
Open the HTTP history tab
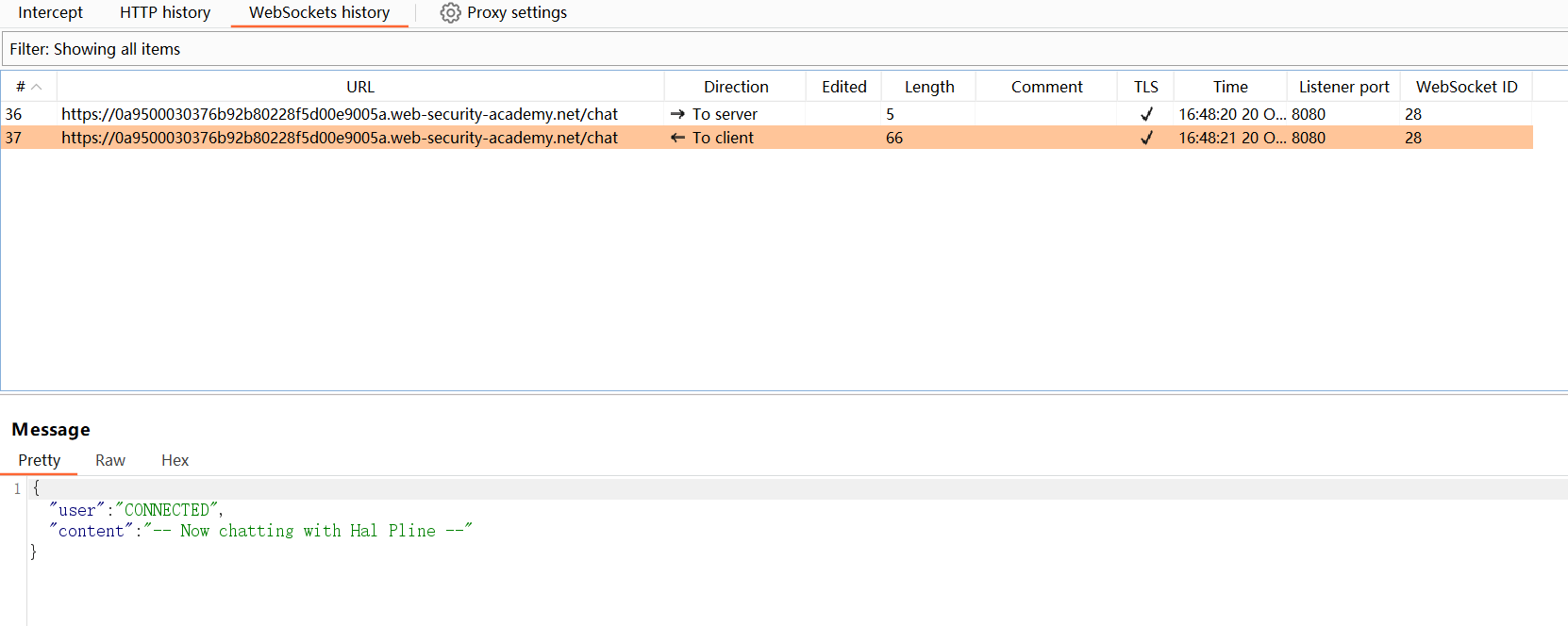coord(165,13)
